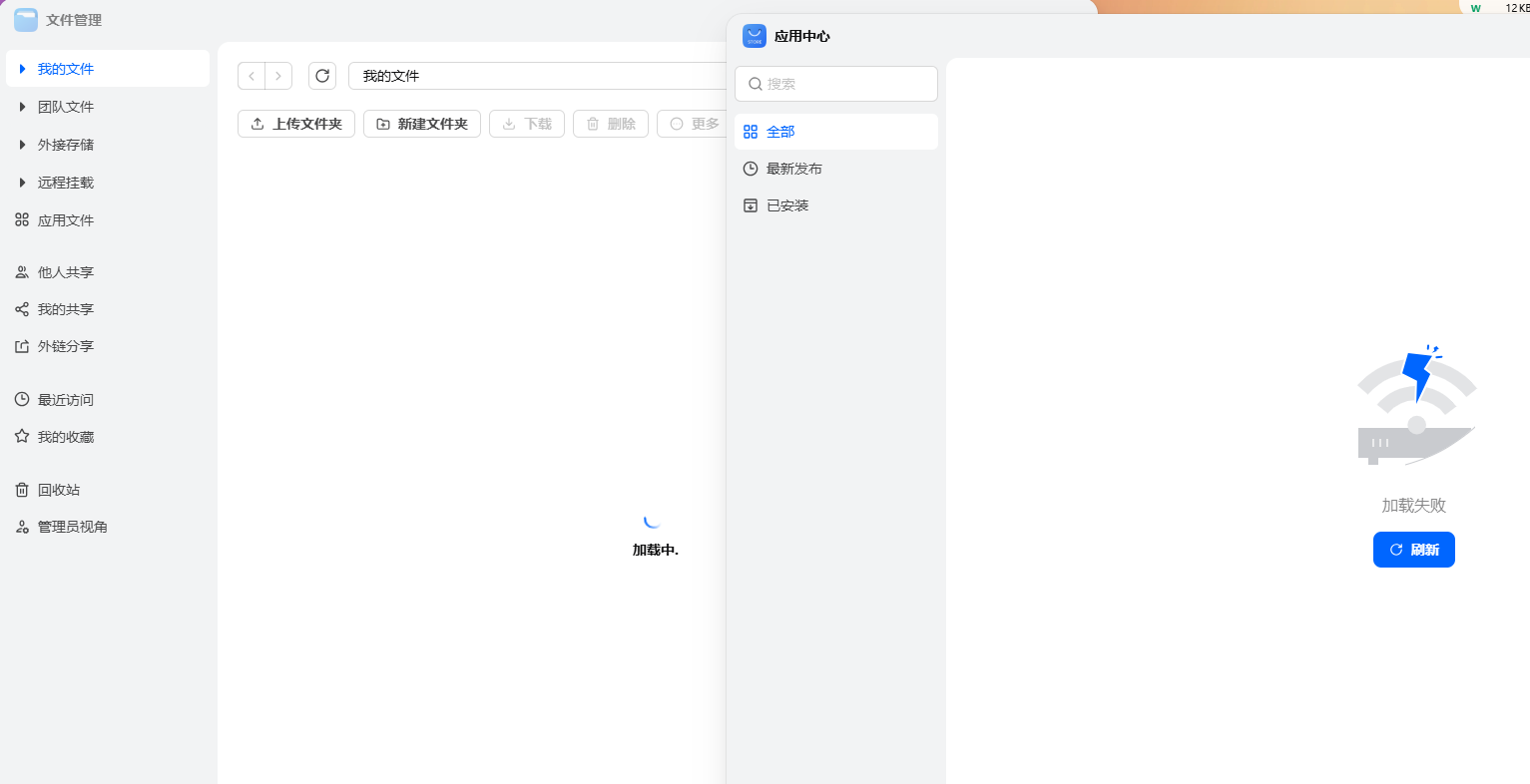The image size is (1530, 784).
Task: Click the 我的文件 path address field
Action: pyautogui.click(x=538, y=76)
